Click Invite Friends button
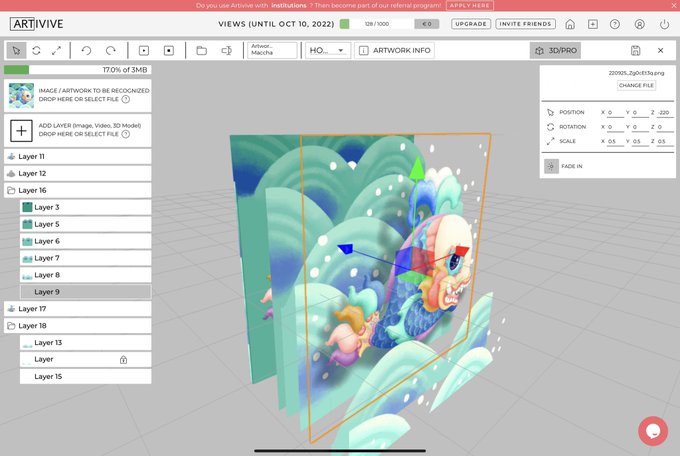Screen dimensions: 680x456 (x=525, y=24)
